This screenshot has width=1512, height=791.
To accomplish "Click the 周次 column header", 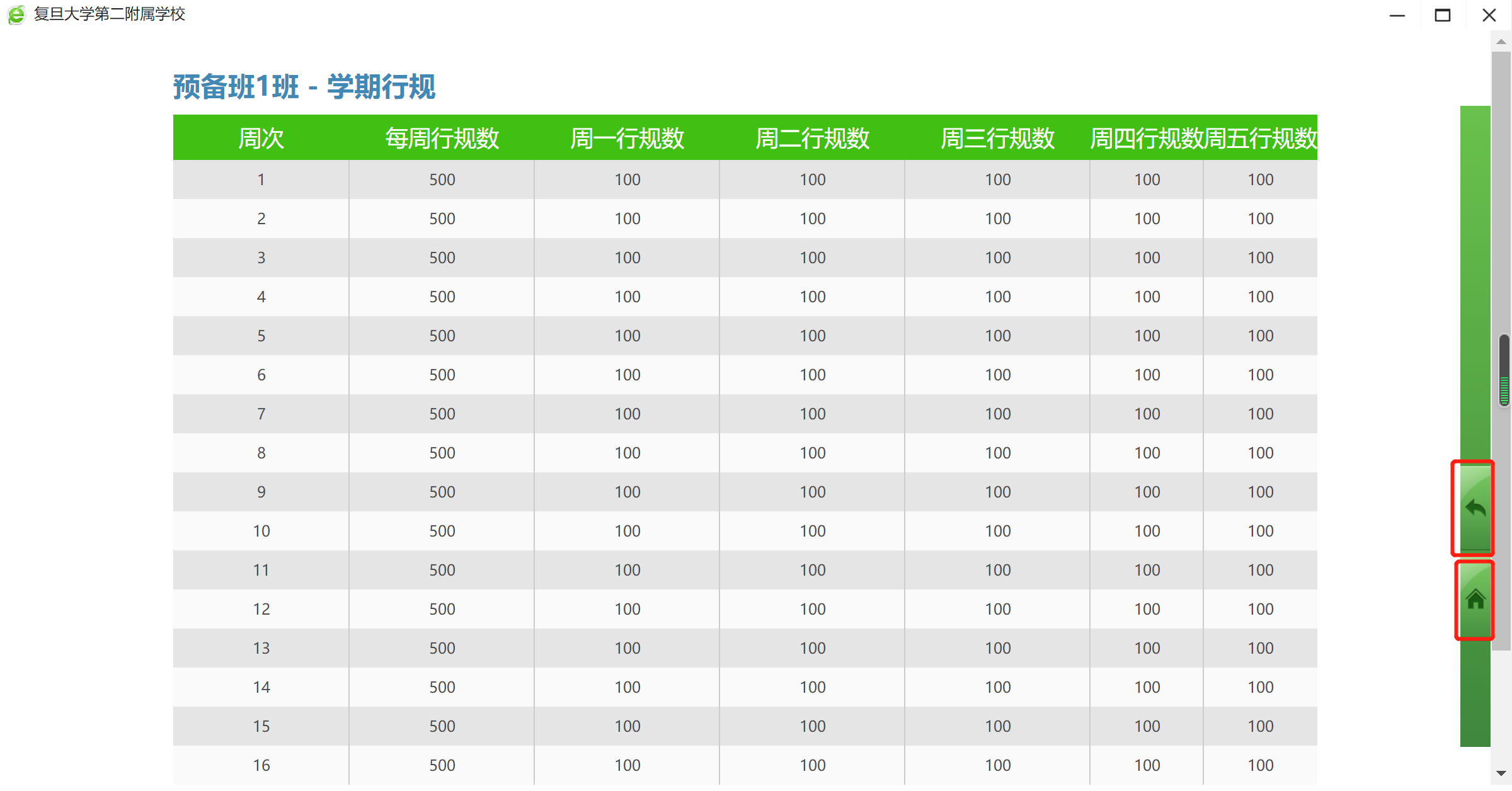I will [261, 138].
